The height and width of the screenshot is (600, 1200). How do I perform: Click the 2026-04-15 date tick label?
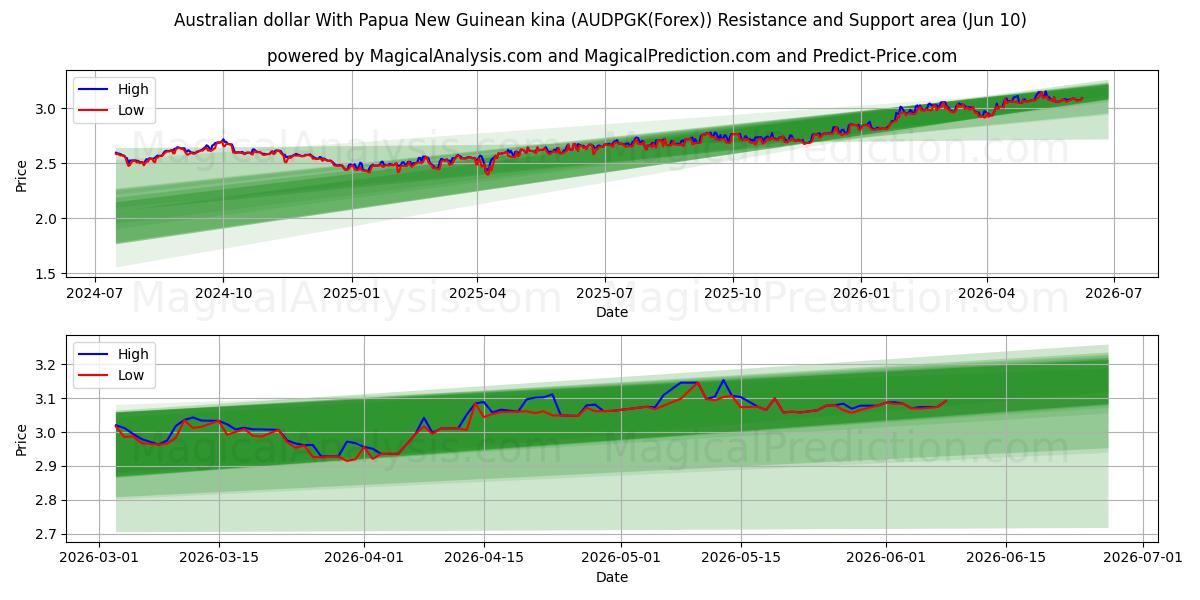(x=484, y=558)
